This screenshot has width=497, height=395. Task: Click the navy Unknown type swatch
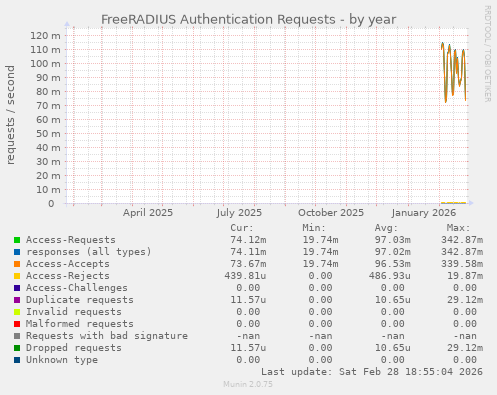click(x=17, y=360)
